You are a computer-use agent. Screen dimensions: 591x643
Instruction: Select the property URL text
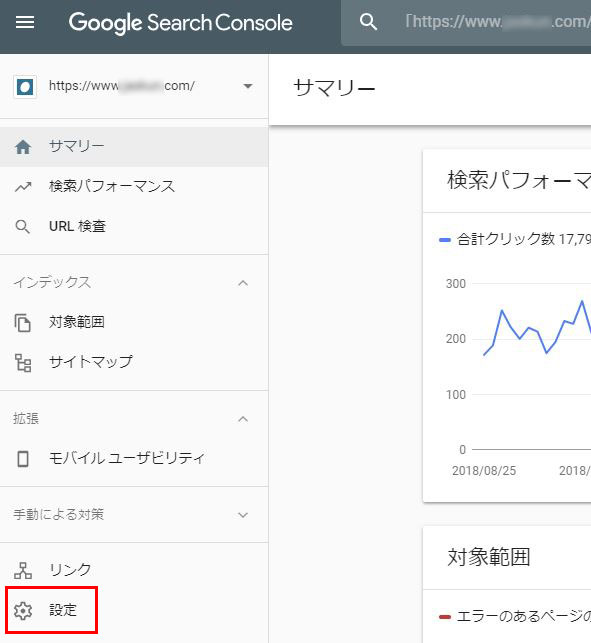121,86
